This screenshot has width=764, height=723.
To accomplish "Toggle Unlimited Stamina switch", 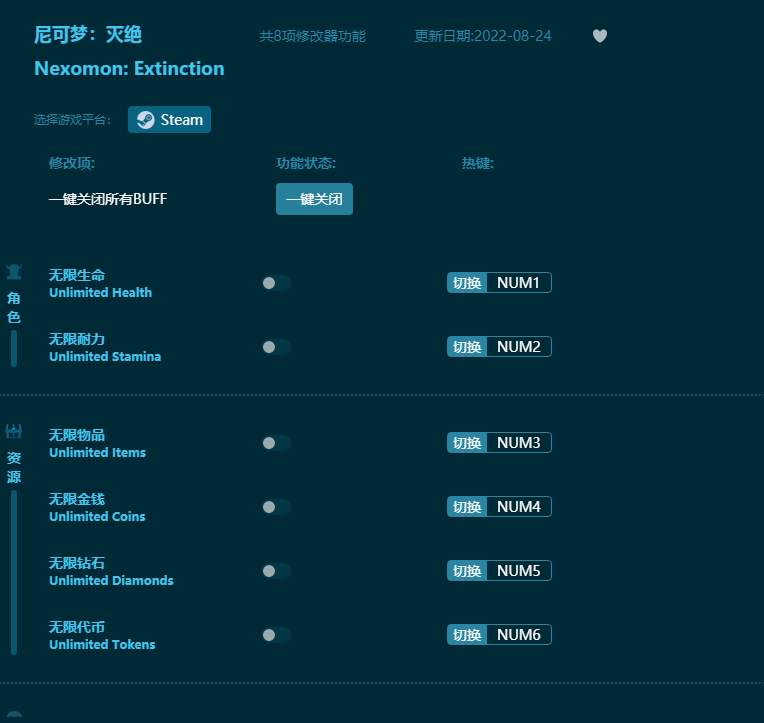I will (276, 347).
